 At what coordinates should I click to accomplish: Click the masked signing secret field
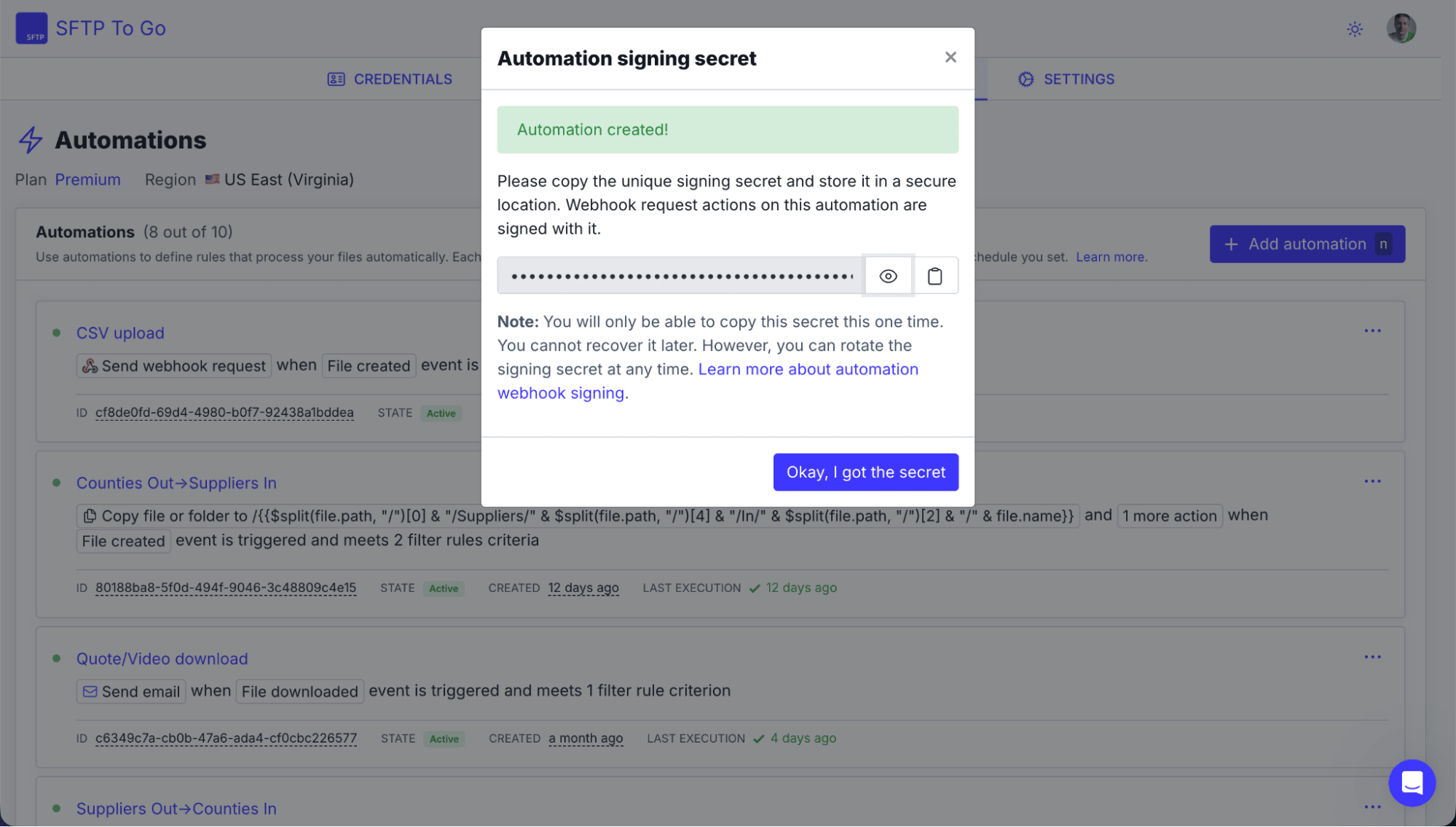click(680, 276)
